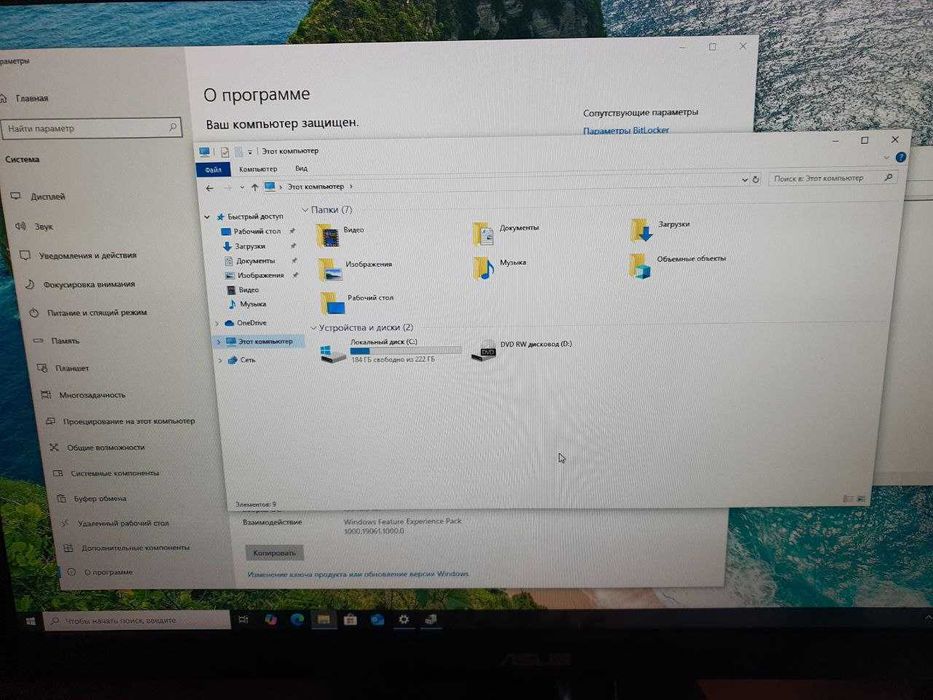The height and width of the screenshot is (700, 933).
Task: Open recent locations dropdown arrow
Action: (242, 188)
